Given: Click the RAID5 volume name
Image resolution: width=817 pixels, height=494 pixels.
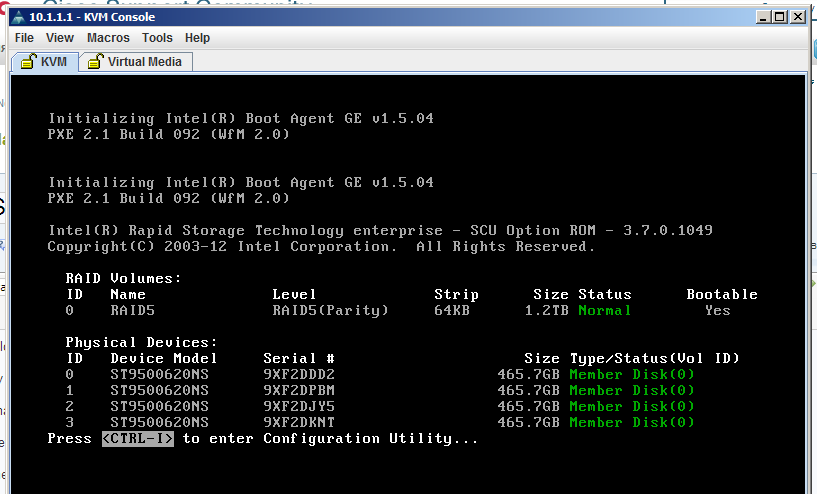Looking at the screenshot, I should click(x=132, y=311).
